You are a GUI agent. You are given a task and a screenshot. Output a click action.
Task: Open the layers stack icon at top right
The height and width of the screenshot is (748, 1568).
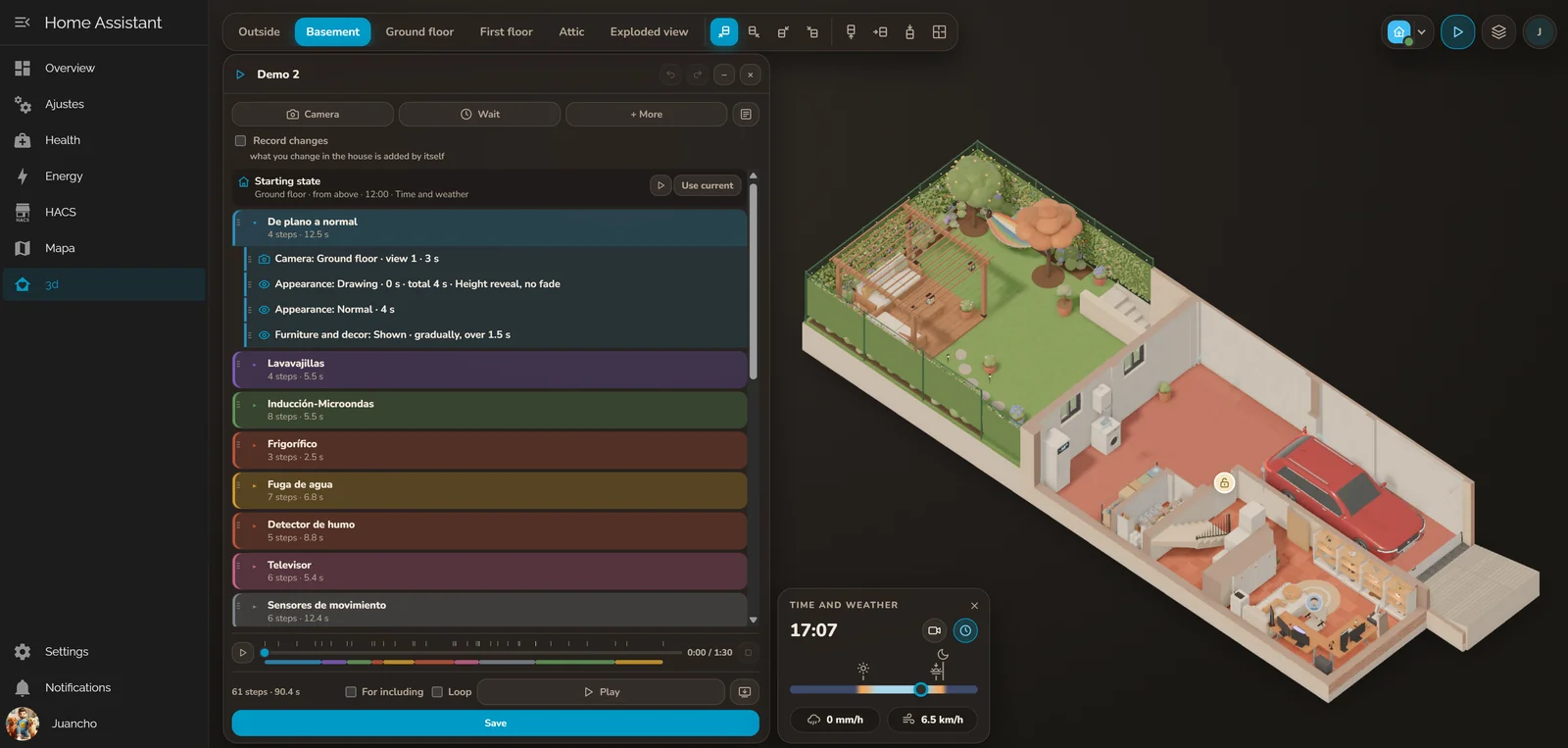pos(1498,31)
